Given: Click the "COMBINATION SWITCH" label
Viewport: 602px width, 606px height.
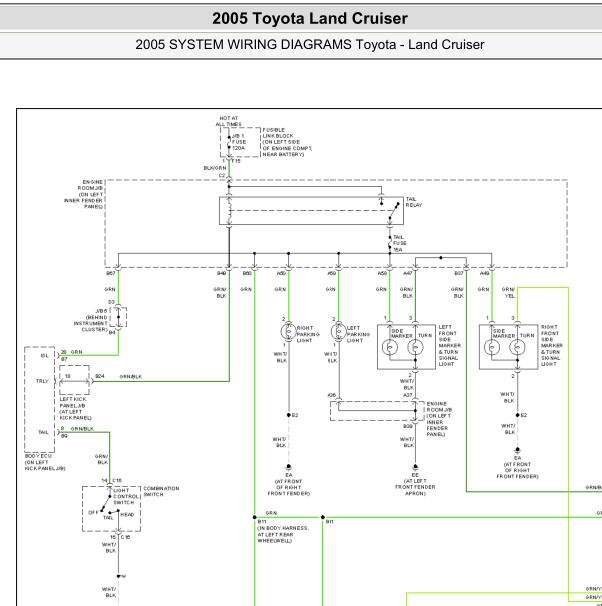Looking at the screenshot, I should pos(161,492).
